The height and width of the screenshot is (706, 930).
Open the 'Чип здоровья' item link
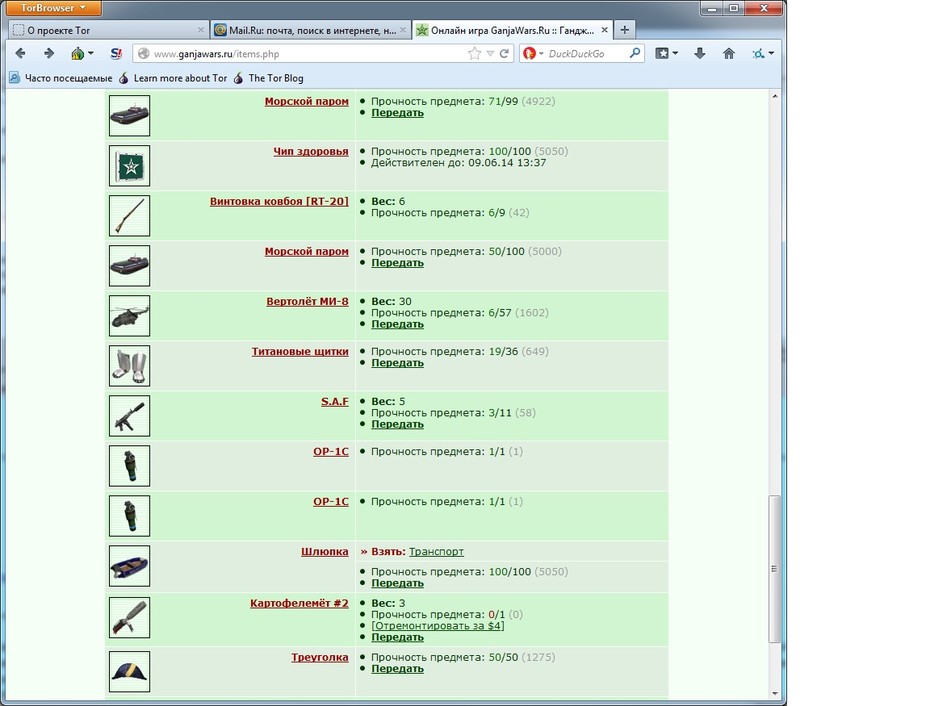point(311,151)
